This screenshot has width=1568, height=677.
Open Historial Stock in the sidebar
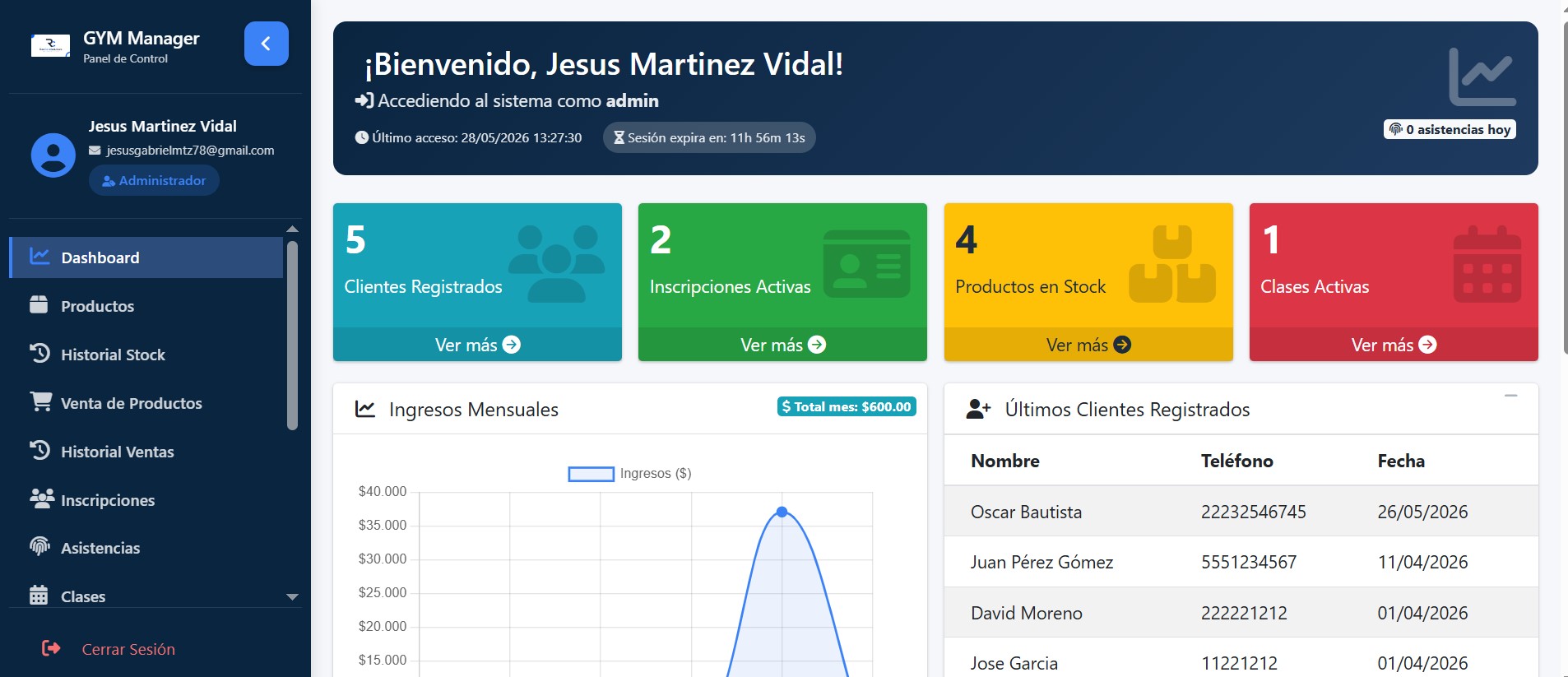(146, 355)
